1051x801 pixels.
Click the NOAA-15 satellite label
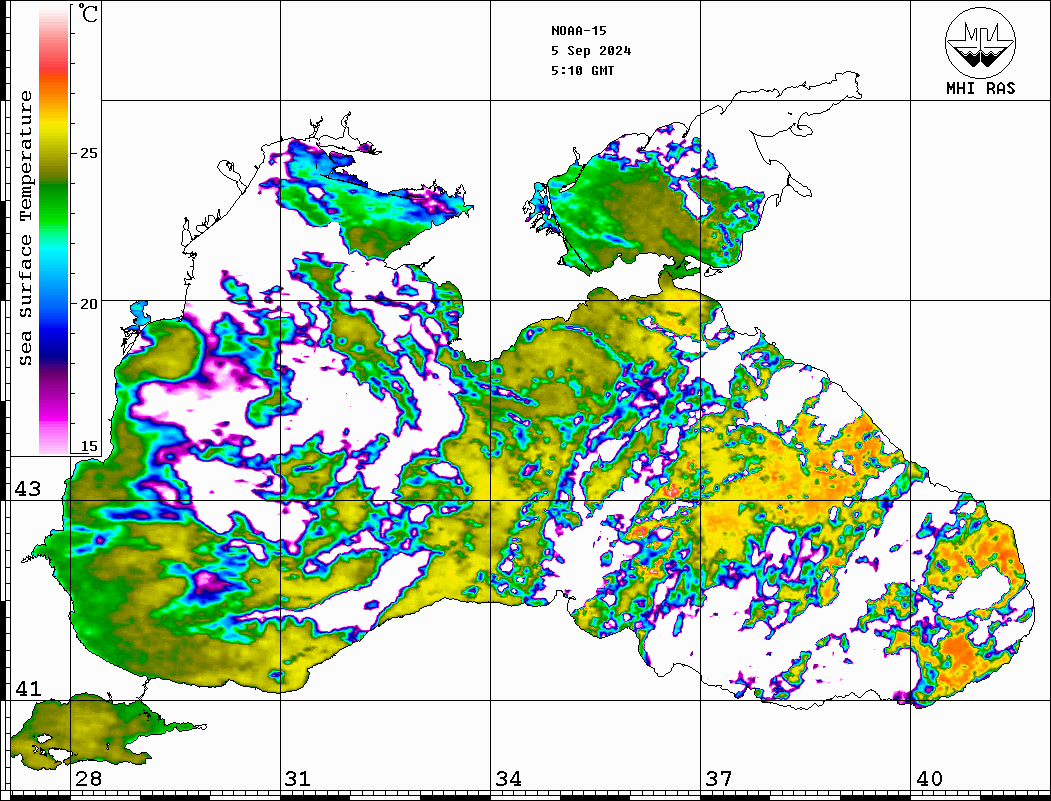[578, 31]
